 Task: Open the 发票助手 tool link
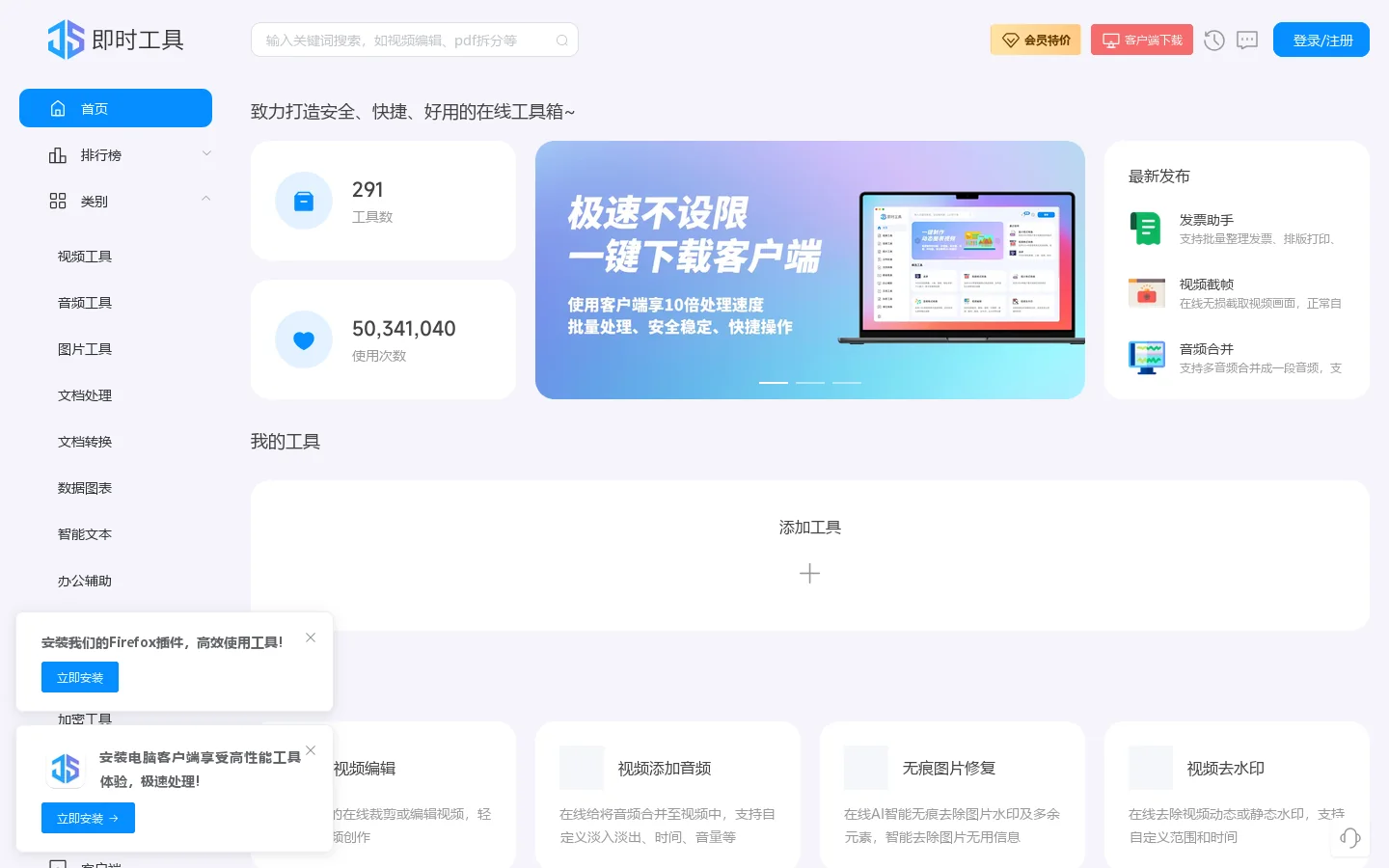[1237, 229]
